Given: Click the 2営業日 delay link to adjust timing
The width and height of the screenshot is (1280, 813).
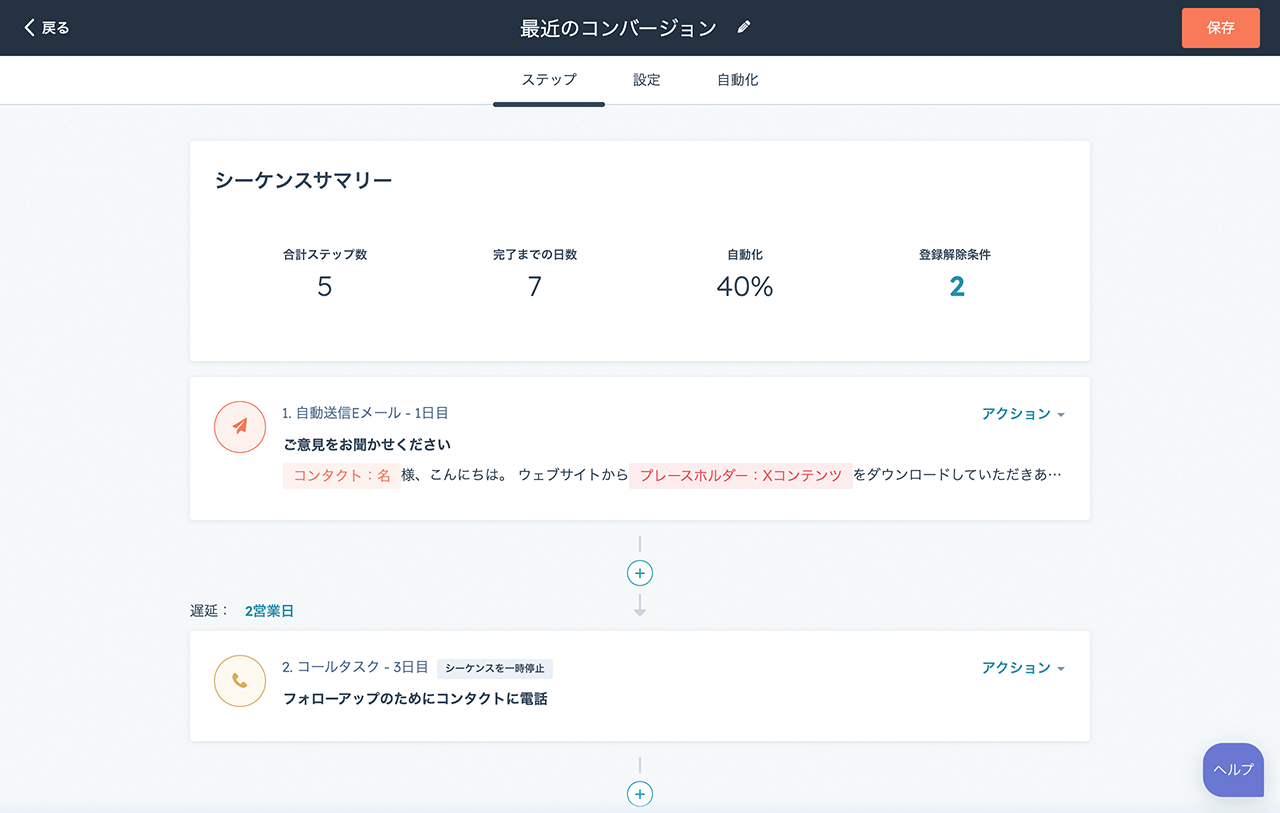Looking at the screenshot, I should pos(269,611).
